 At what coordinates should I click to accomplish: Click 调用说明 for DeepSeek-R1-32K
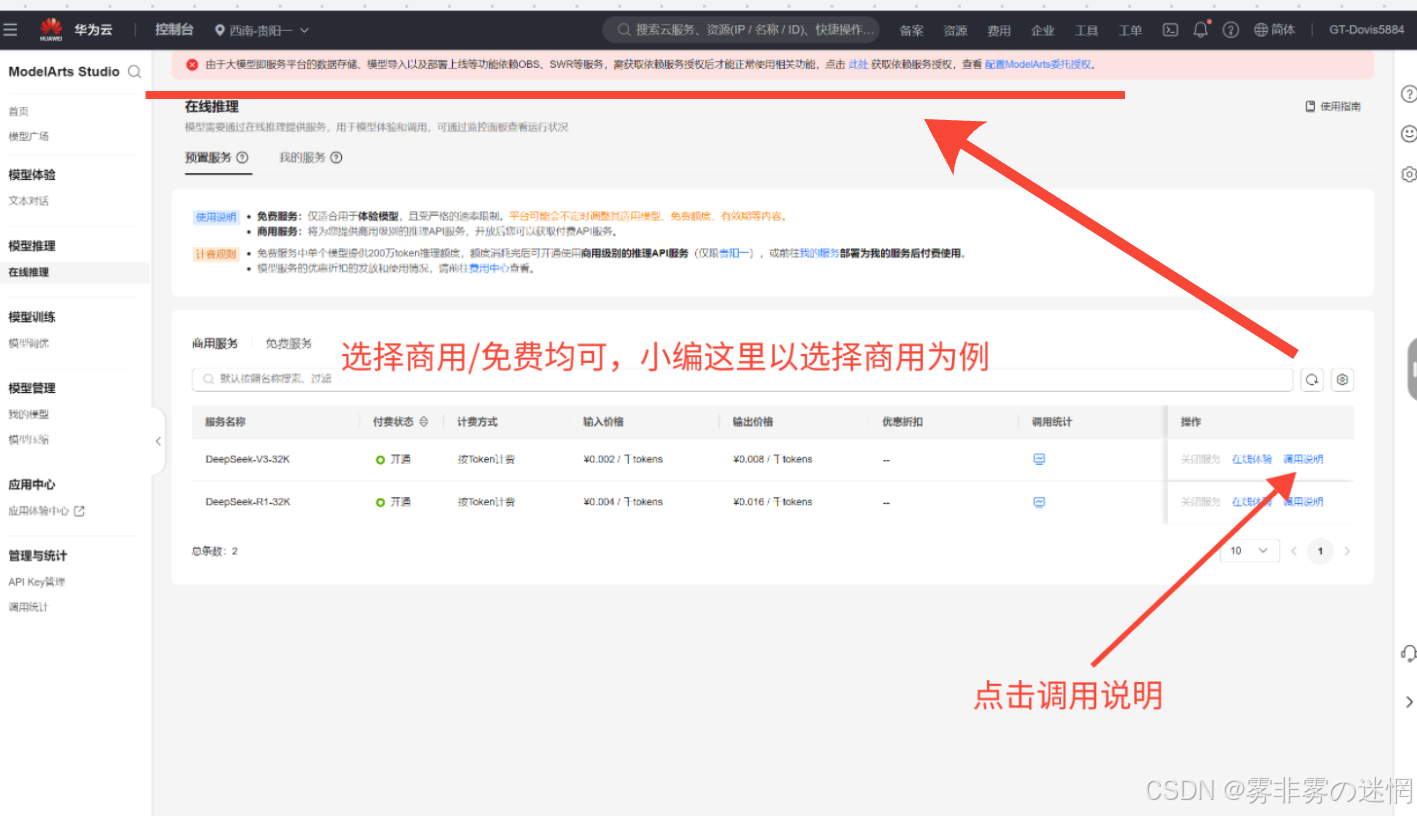[1303, 502]
